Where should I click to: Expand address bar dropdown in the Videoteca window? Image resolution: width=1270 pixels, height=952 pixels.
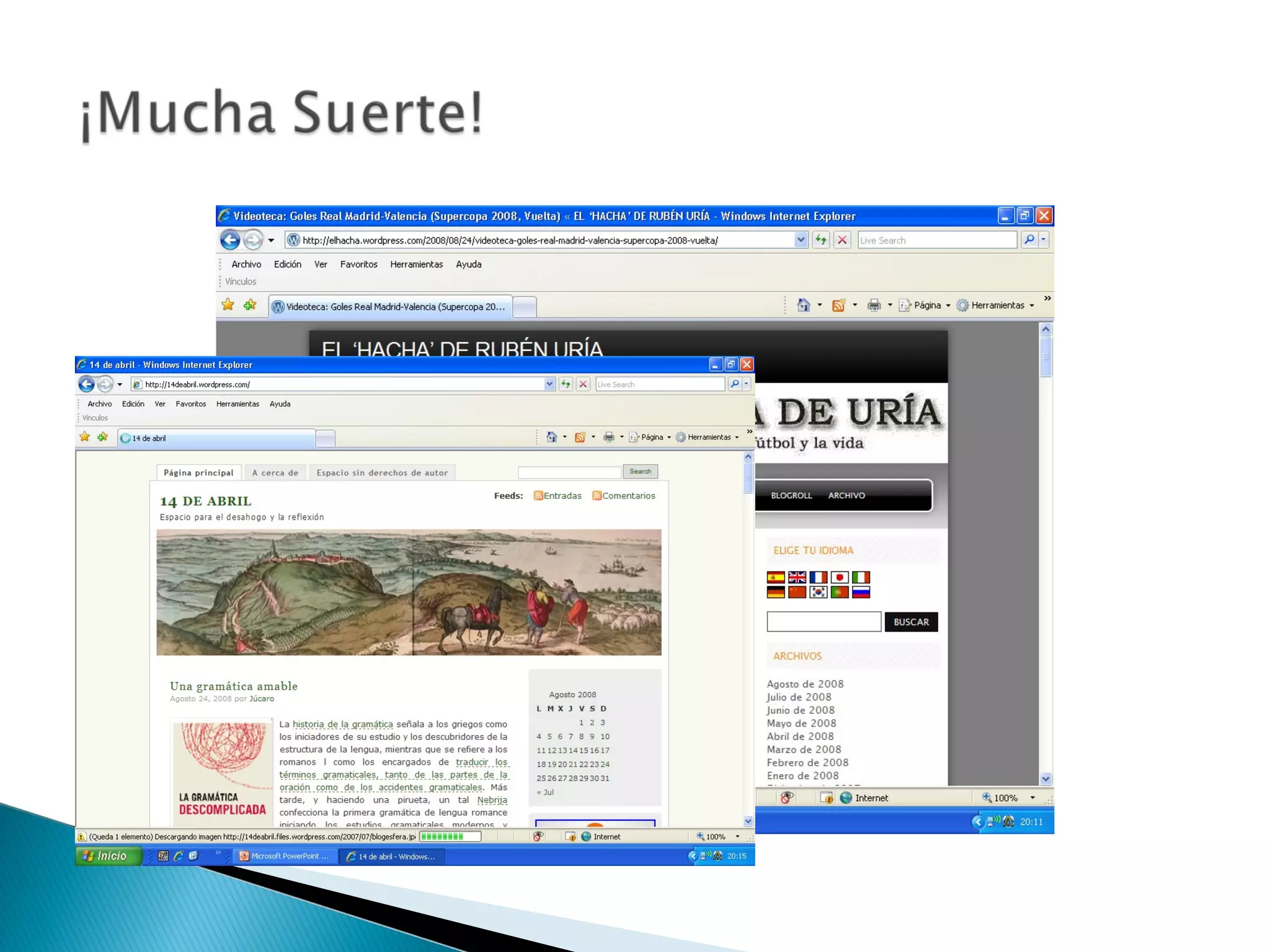coord(801,240)
